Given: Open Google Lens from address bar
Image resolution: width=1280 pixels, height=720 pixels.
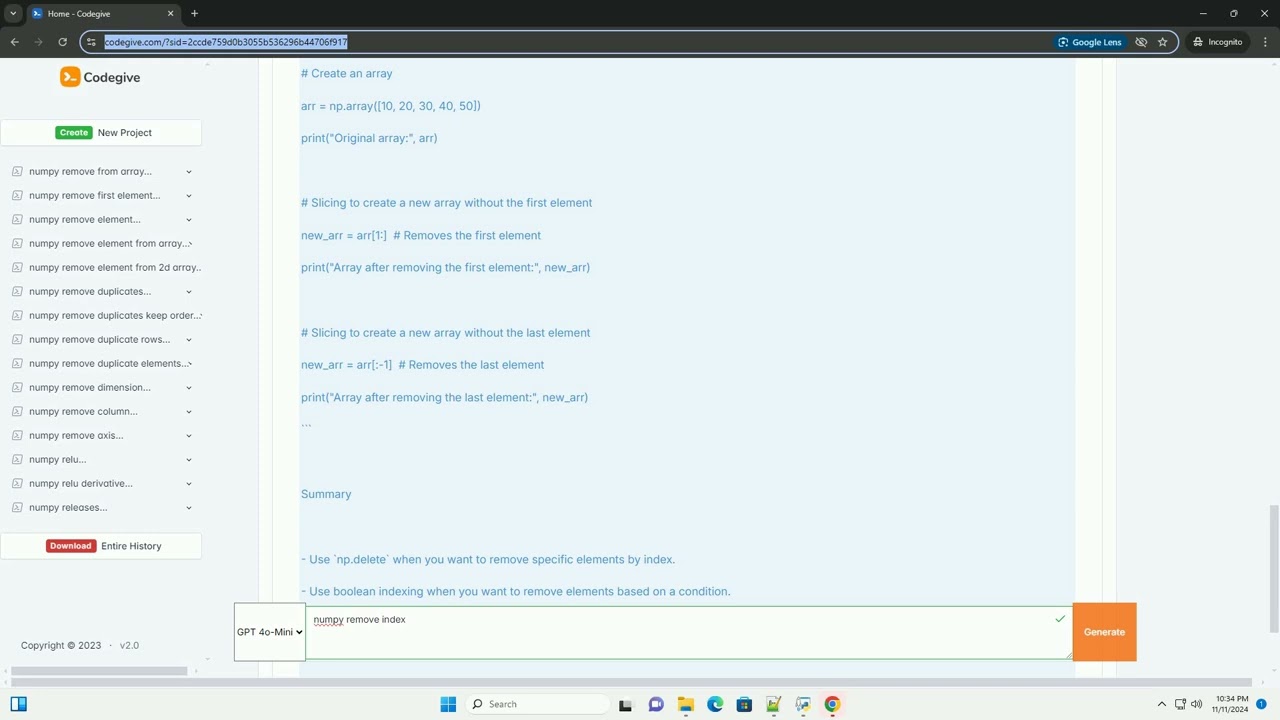Looking at the screenshot, I should pos(1090,42).
